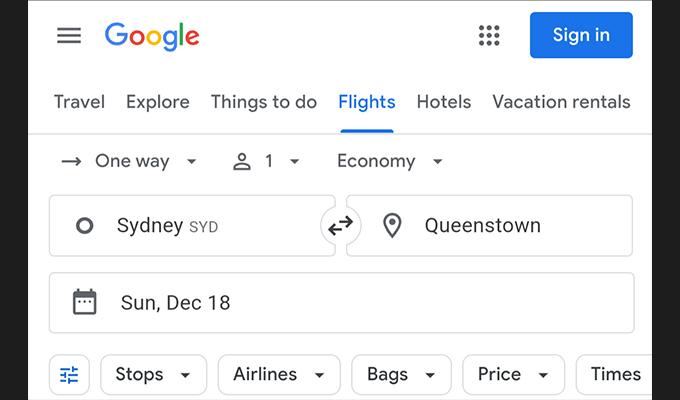Open the Bags filter
The height and width of the screenshot is (400, 680).
401,375
